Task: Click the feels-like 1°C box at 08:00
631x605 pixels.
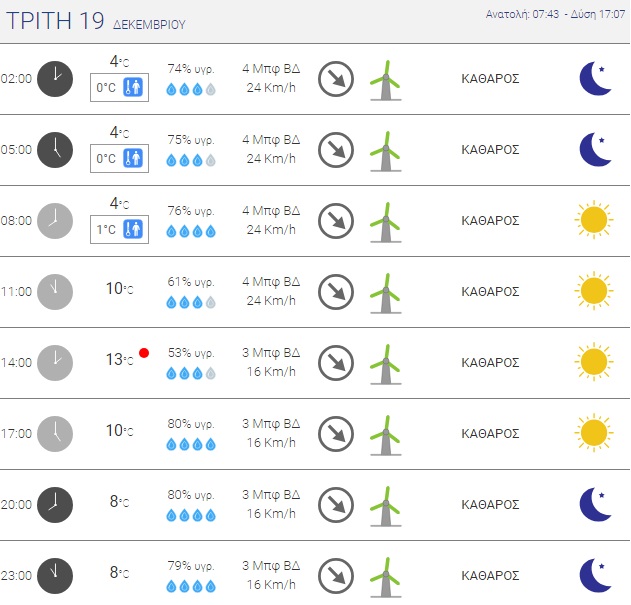Action: (x=119, y=230)
